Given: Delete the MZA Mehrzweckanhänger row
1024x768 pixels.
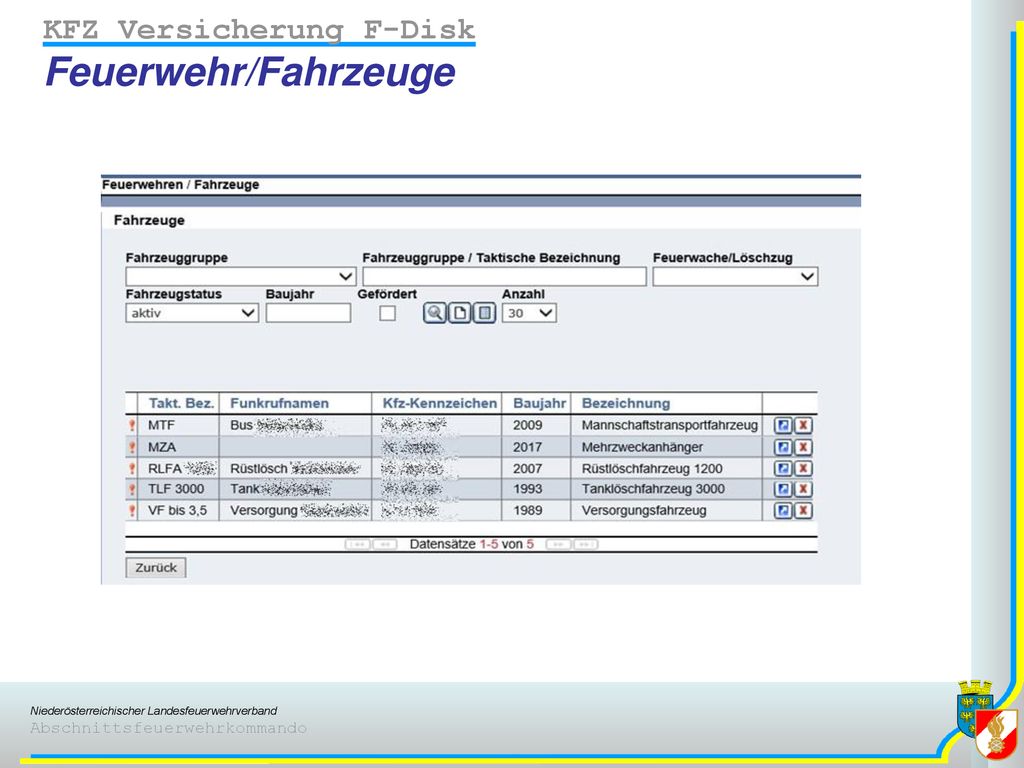Looking at the screenshot, I should point(803,447).
